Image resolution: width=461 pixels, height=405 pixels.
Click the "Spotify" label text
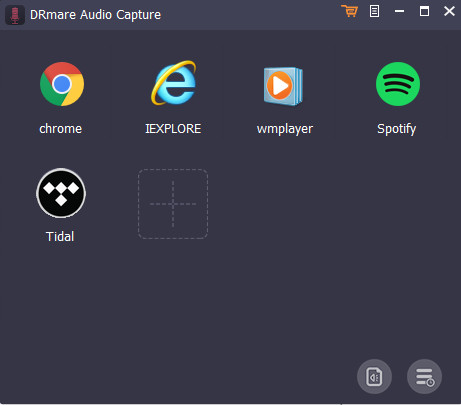pyautogui.click(x=397, y=129)
